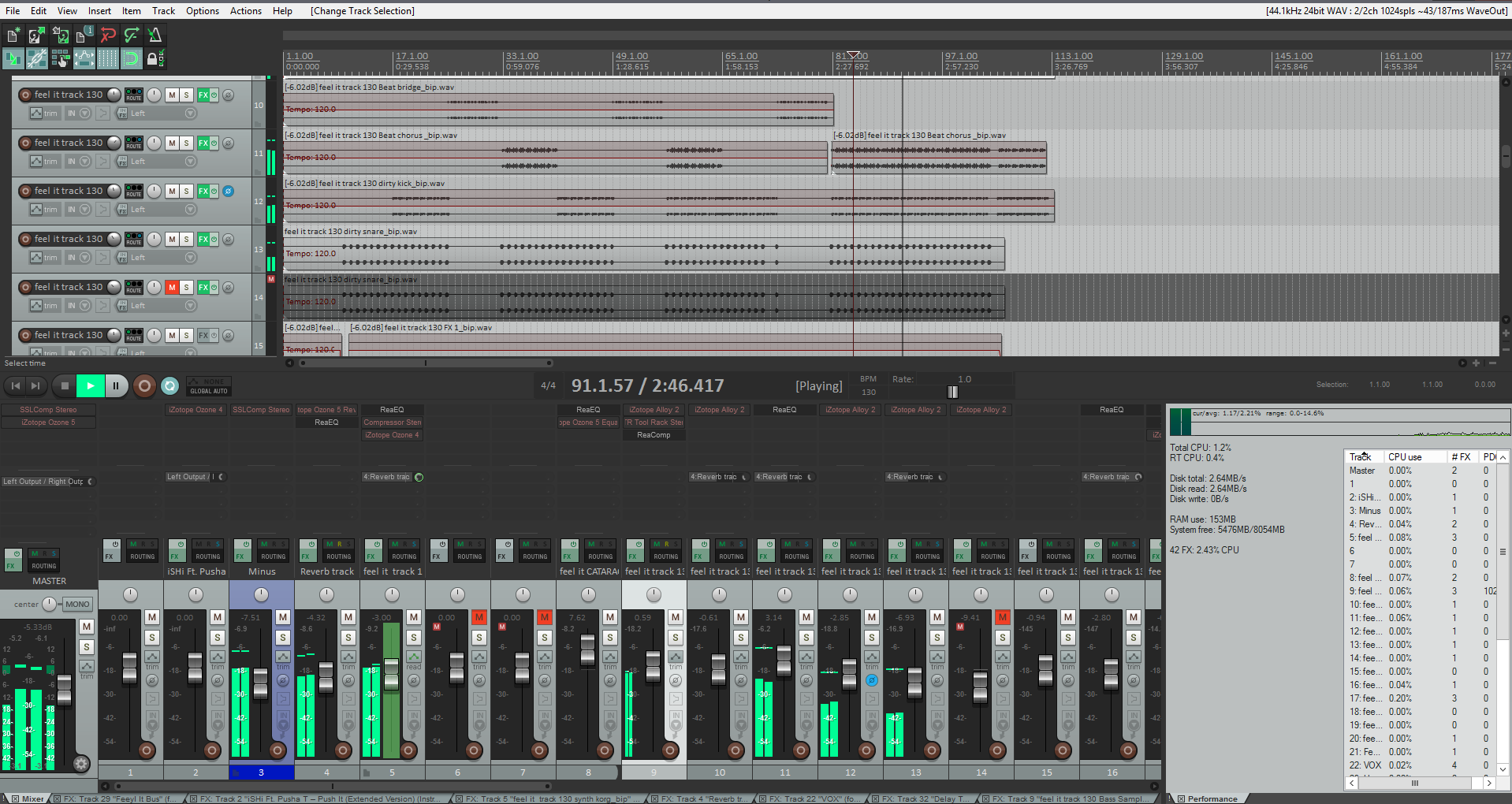The width and height of the screenshot is (1512, 804).
Task: Click the green Redo arrow icon
Action: pos(132,35)
